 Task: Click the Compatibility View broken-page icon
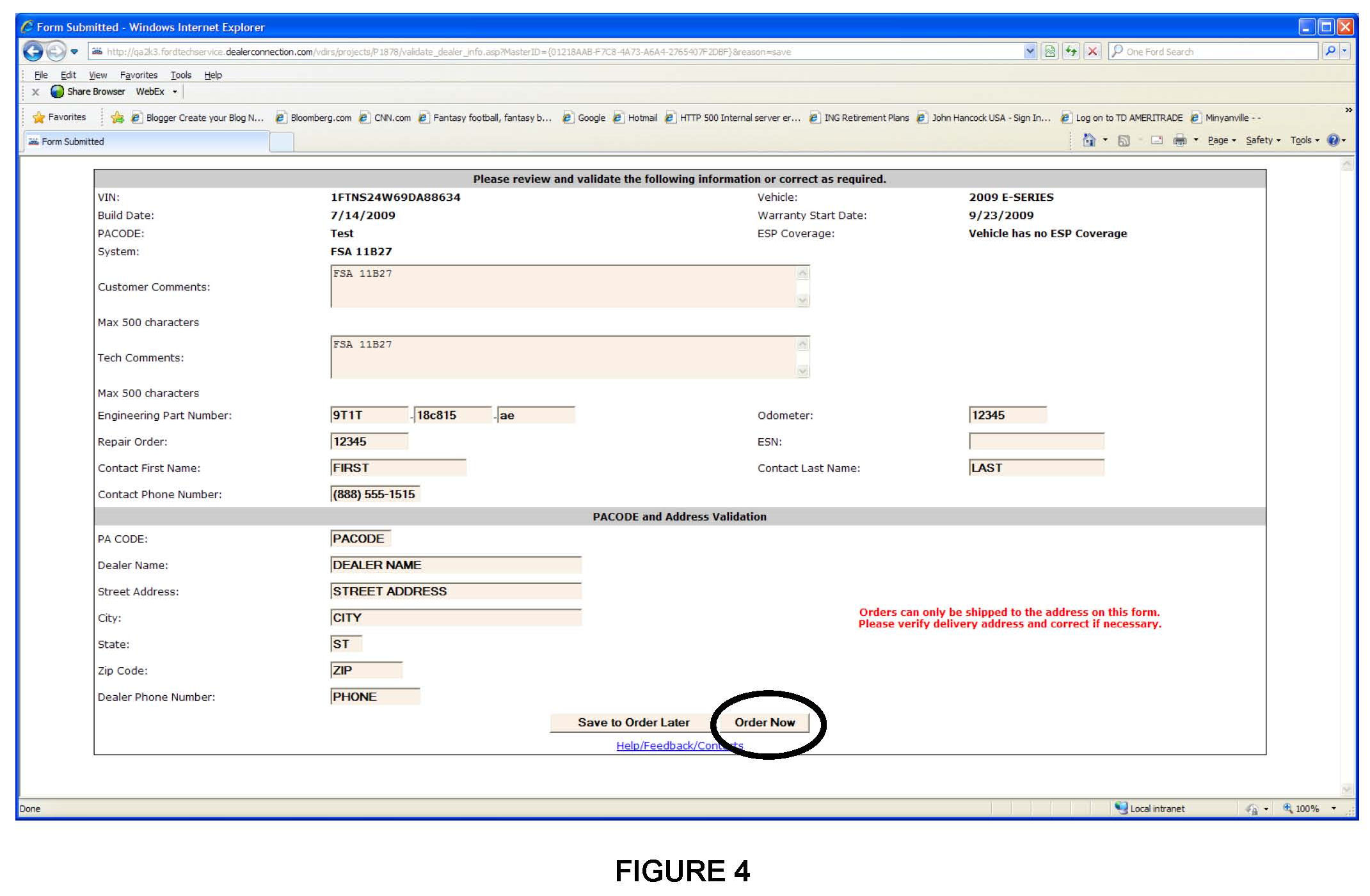click(x=1050, y=52)
